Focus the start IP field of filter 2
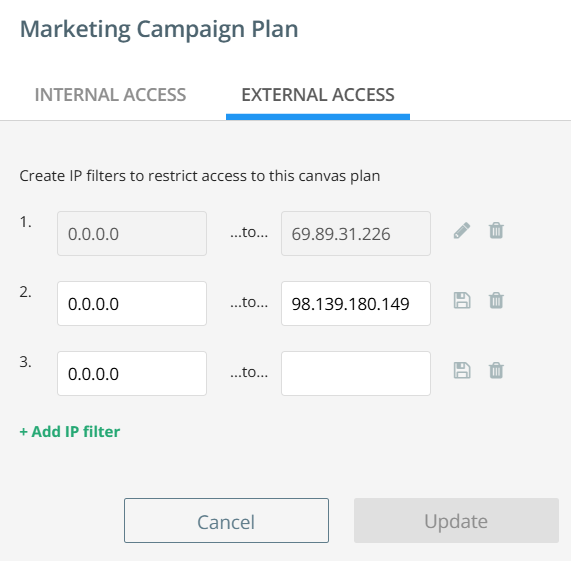 coord(132,304)
